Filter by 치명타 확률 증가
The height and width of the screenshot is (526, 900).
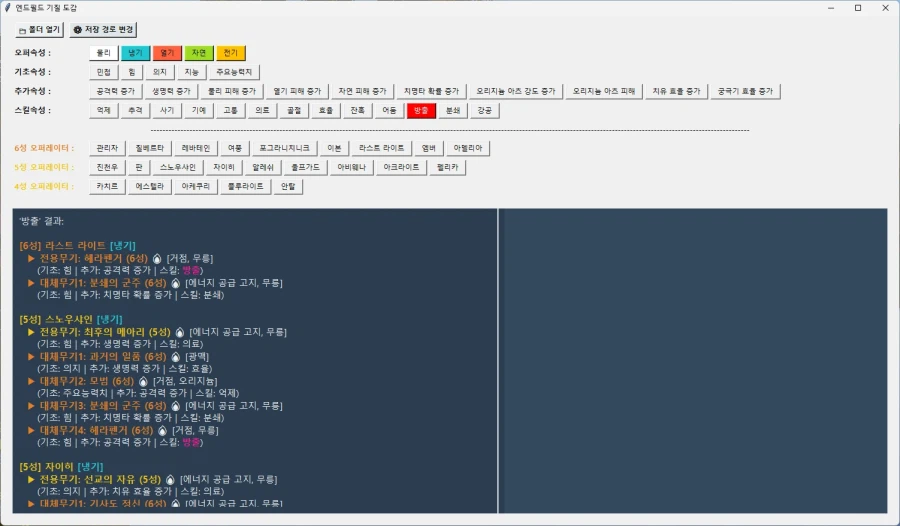[431, 91]
